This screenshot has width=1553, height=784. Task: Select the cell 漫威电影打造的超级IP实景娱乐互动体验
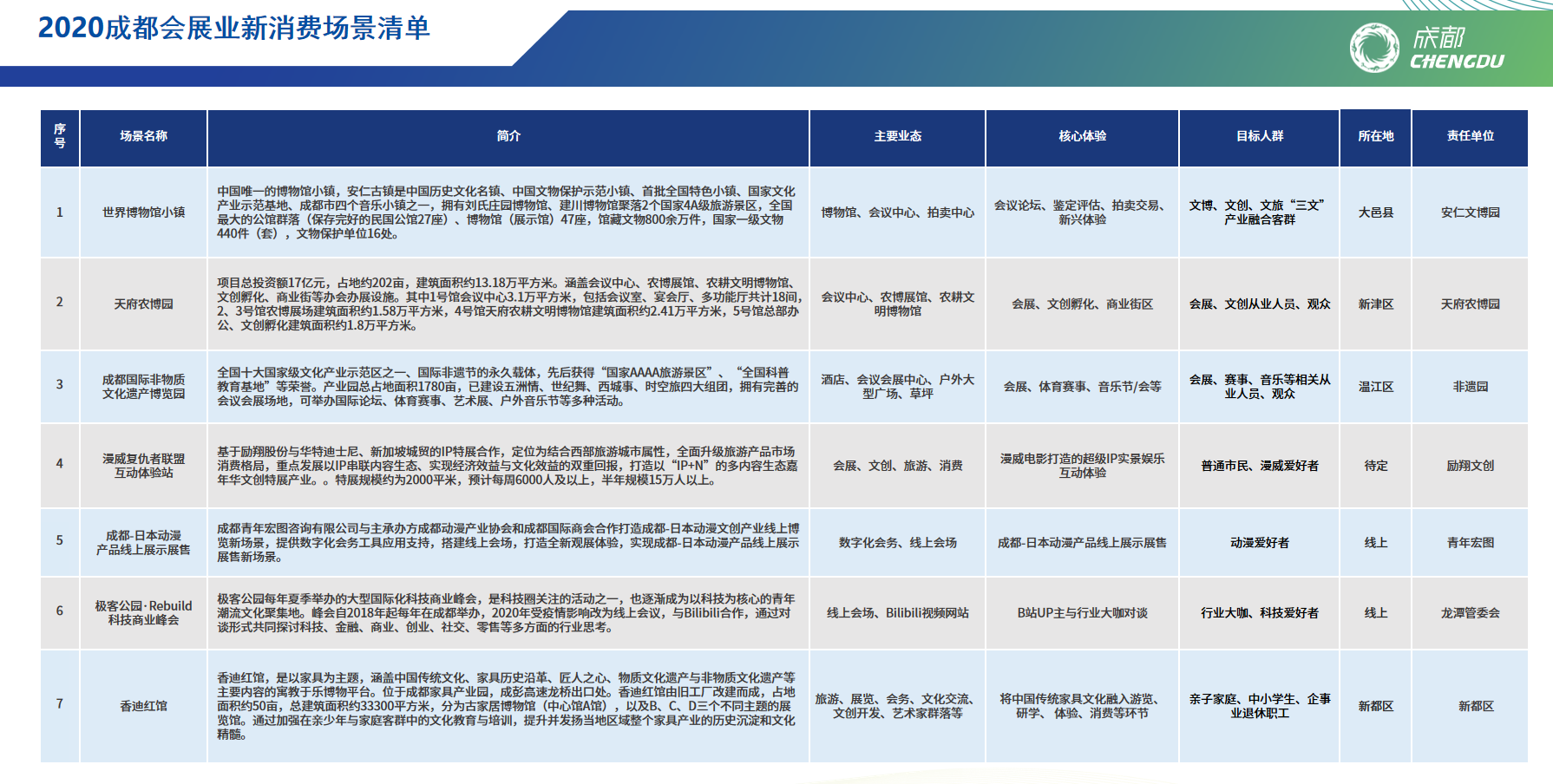click(1083, 466)
